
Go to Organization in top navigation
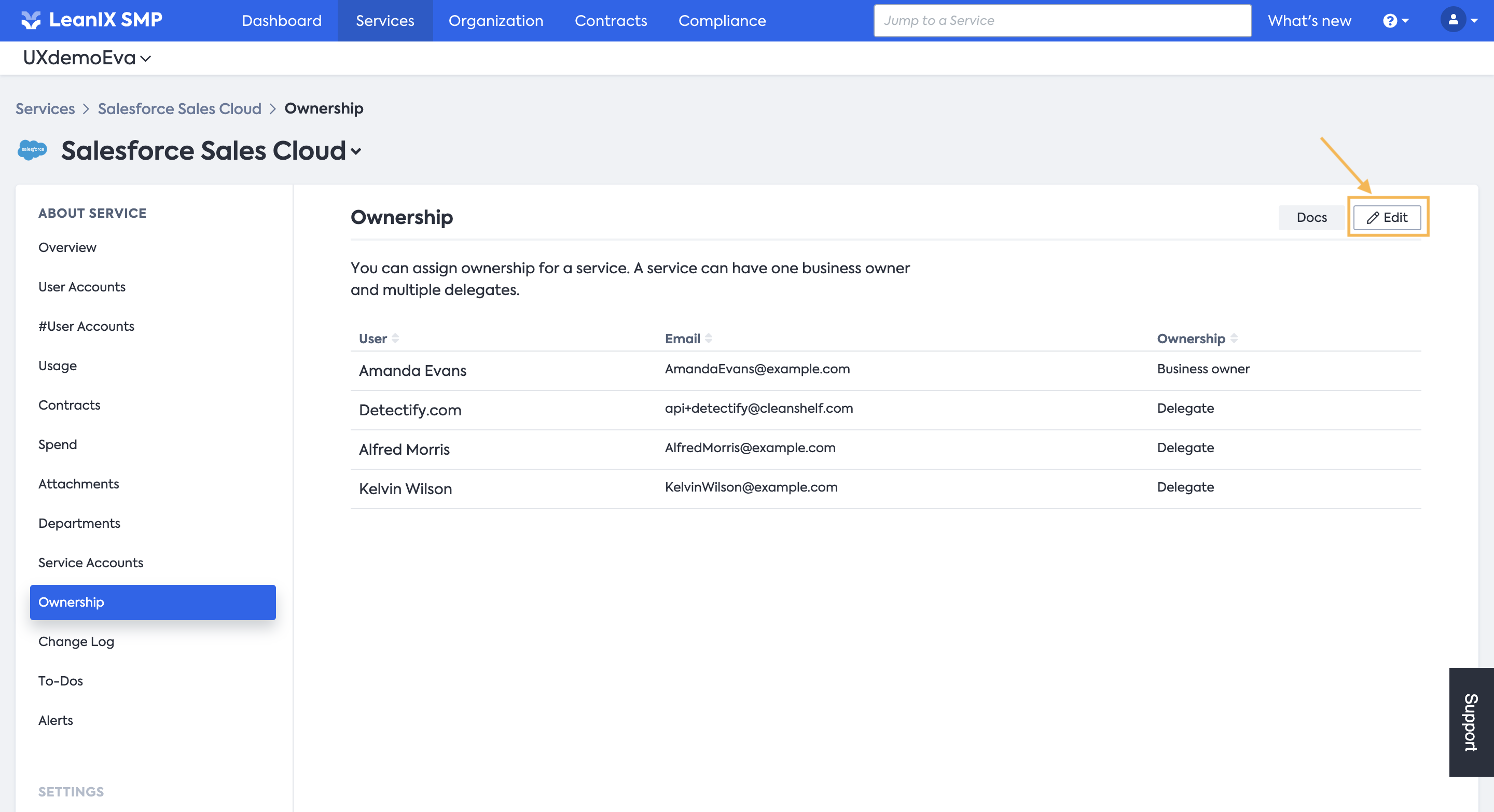click(496, 21)
